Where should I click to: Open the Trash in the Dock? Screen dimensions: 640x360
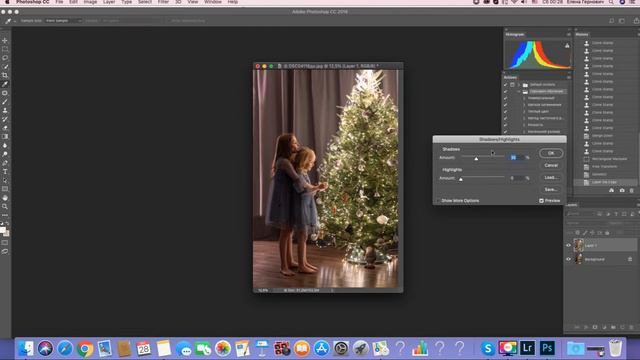(x=616, y=348)
